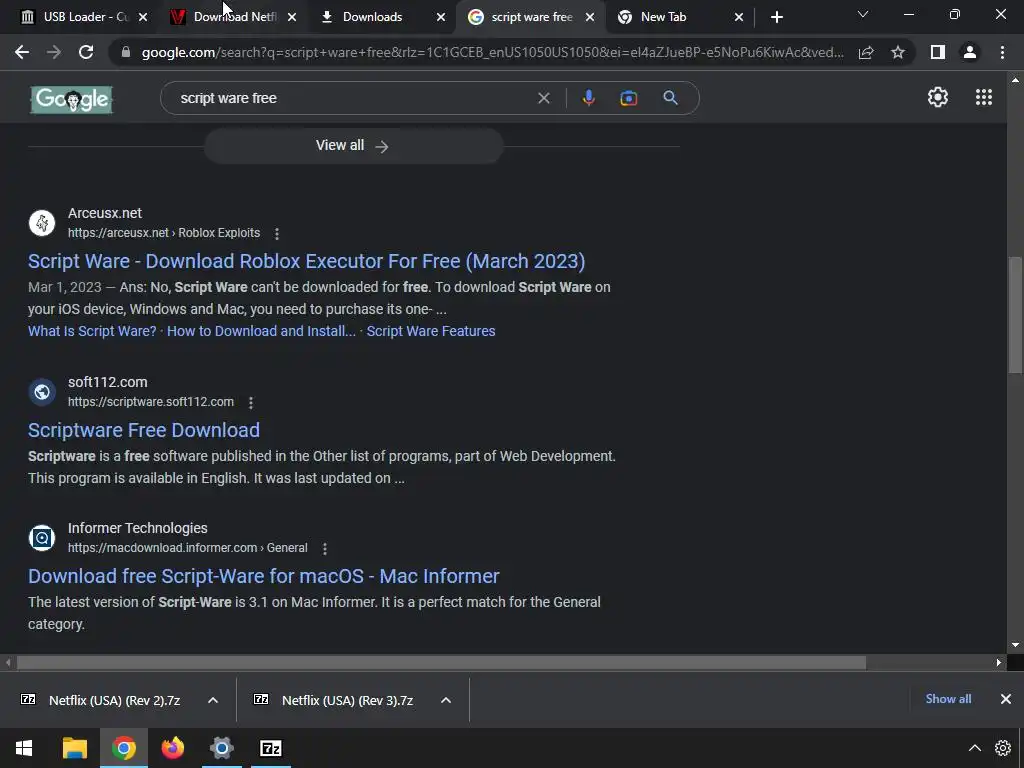Click the Informer Technologies favicon
The image size is (1024, 768).
(42, 538)
